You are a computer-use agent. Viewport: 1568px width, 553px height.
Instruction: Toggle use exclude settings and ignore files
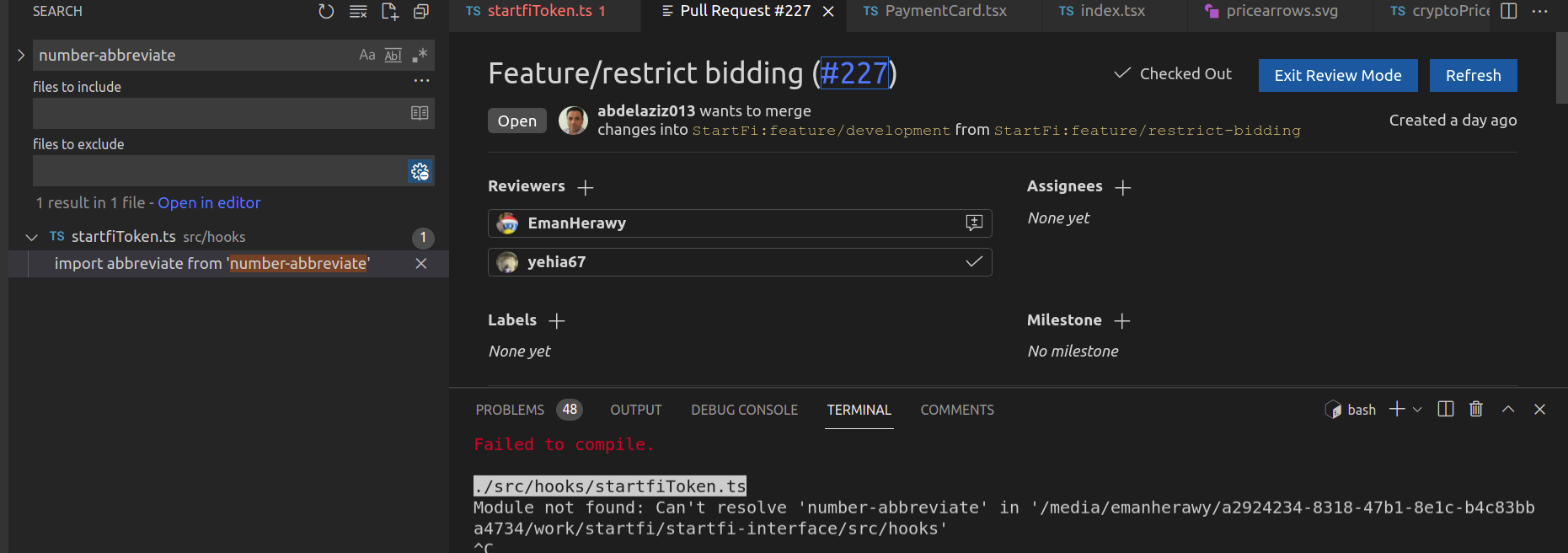420,171
